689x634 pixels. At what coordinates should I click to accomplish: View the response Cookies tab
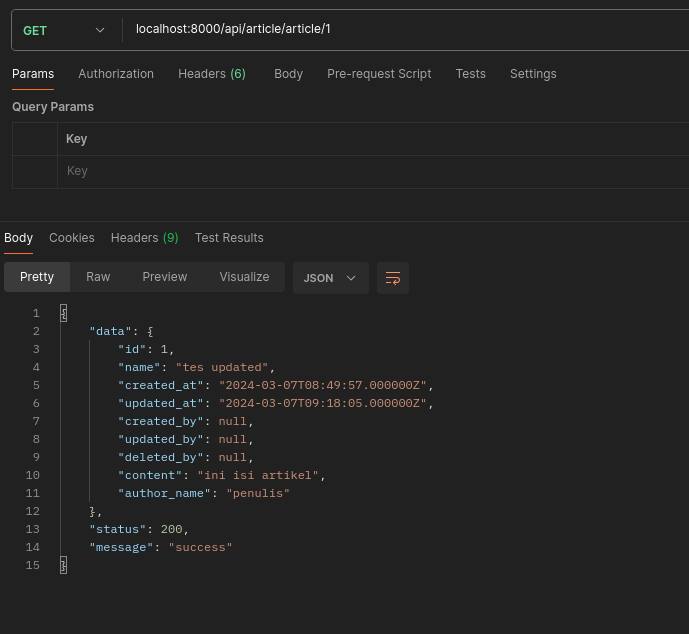point(72,238)
